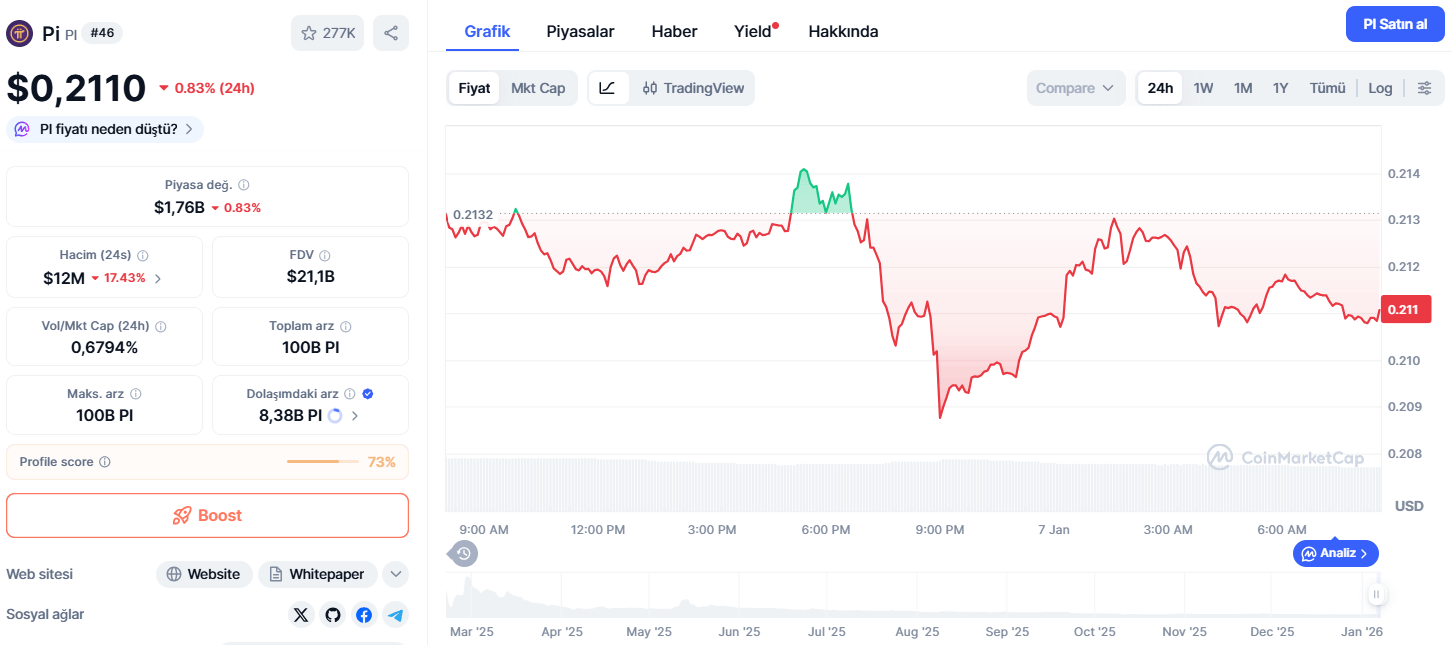Expand Hacim (24s) details chevron
1452x645 pixels.
(x=157, y=278)
